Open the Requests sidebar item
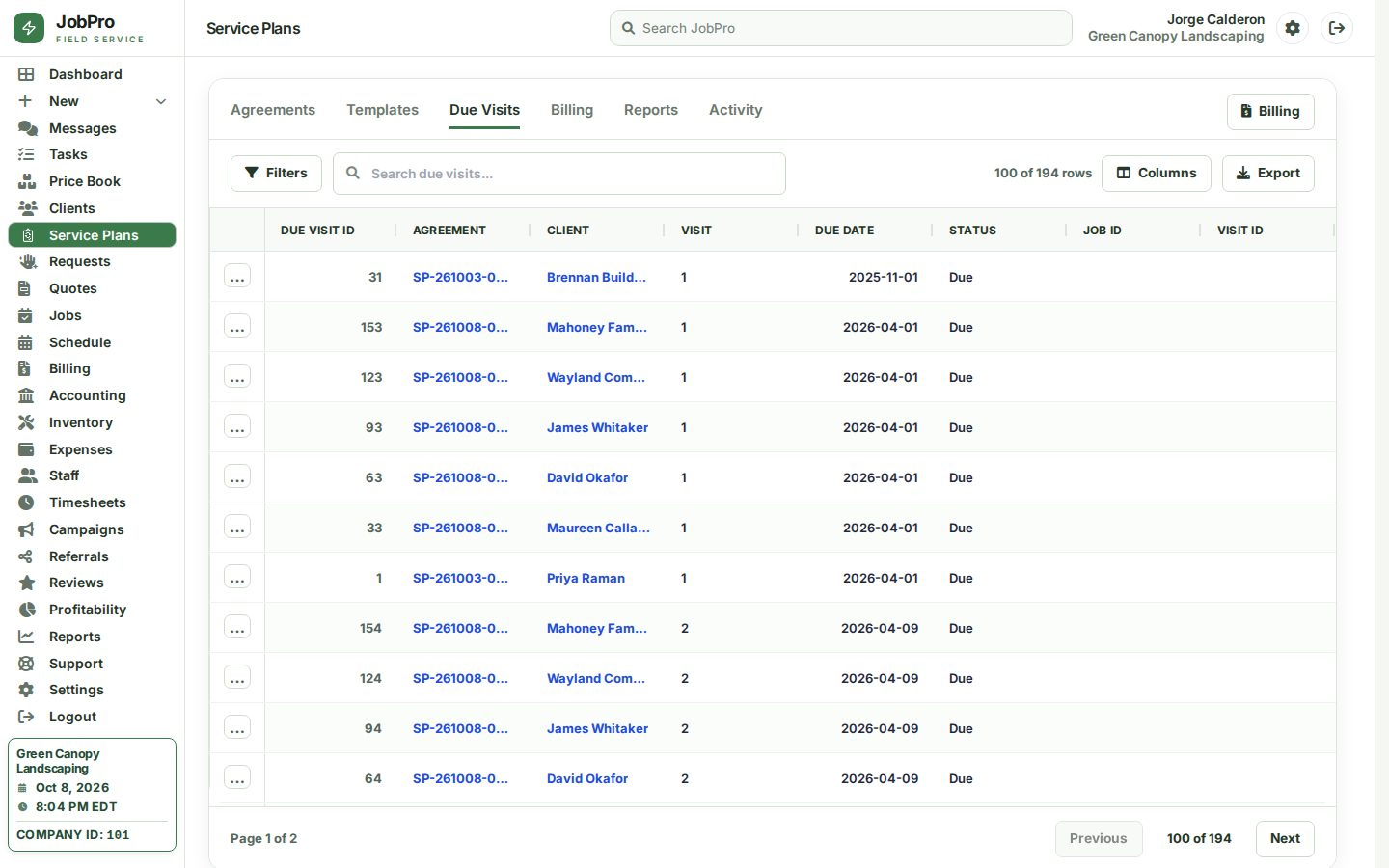 coord(92,261)
